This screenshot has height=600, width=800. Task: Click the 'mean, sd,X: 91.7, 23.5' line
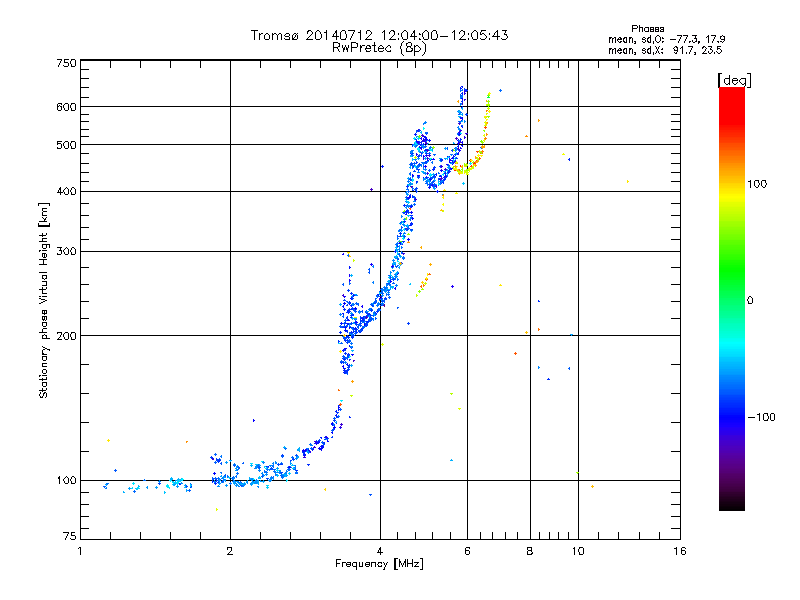(x=665, y=50)
